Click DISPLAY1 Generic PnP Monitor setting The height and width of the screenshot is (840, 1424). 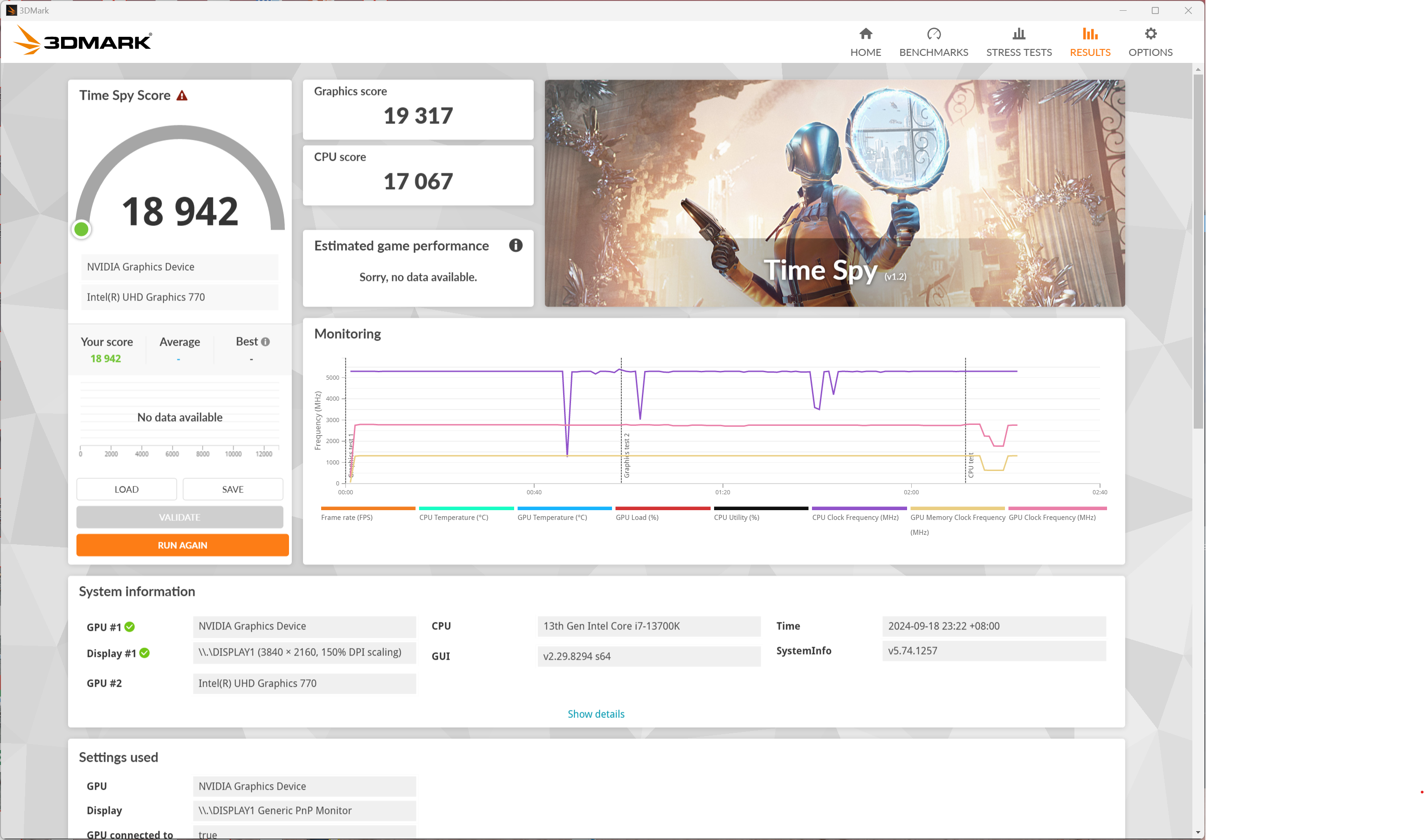(304, 811)
